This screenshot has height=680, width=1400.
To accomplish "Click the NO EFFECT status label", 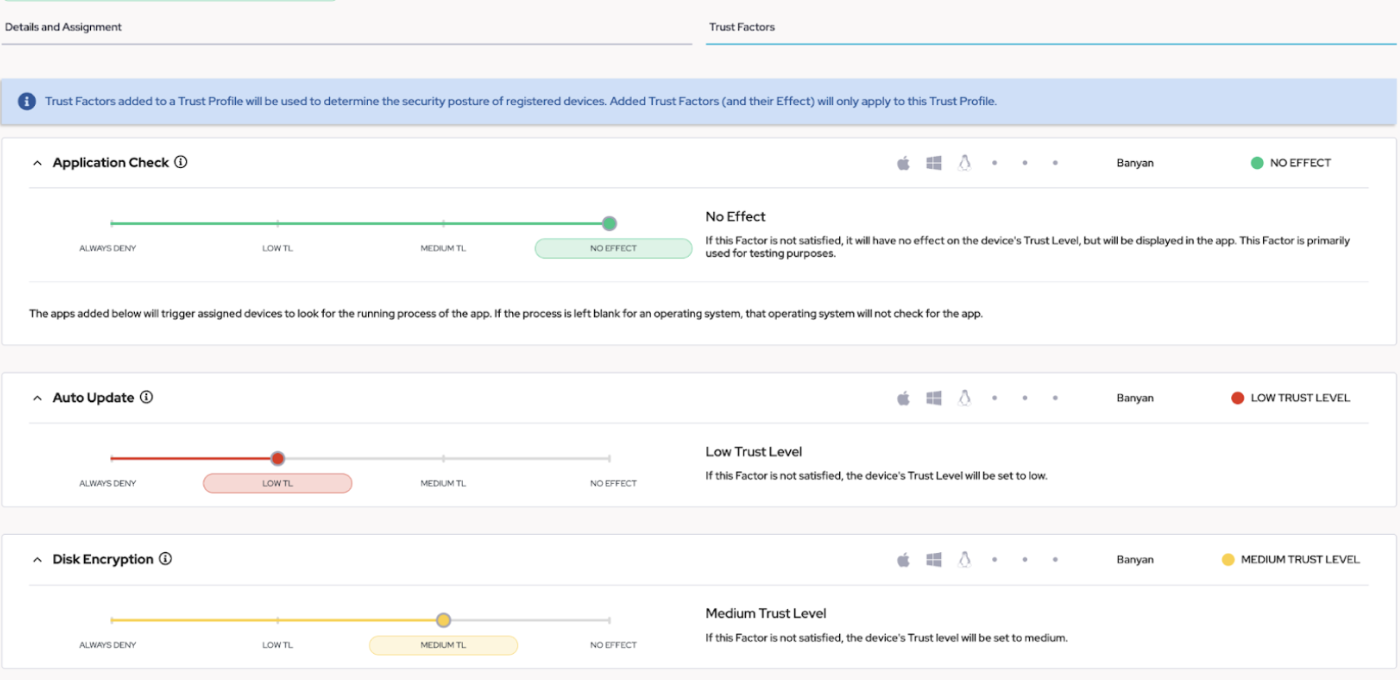I will click(x=1300, y=163).
